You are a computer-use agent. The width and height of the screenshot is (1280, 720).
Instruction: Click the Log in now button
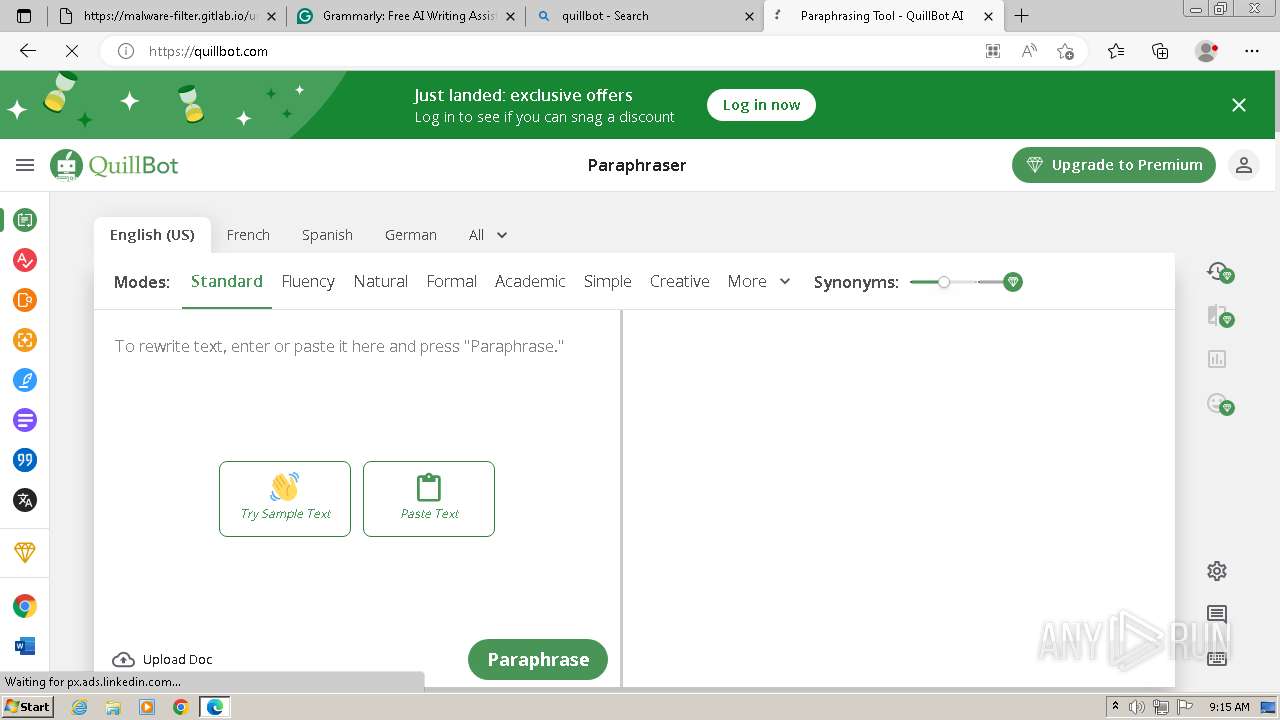(761, 105)
